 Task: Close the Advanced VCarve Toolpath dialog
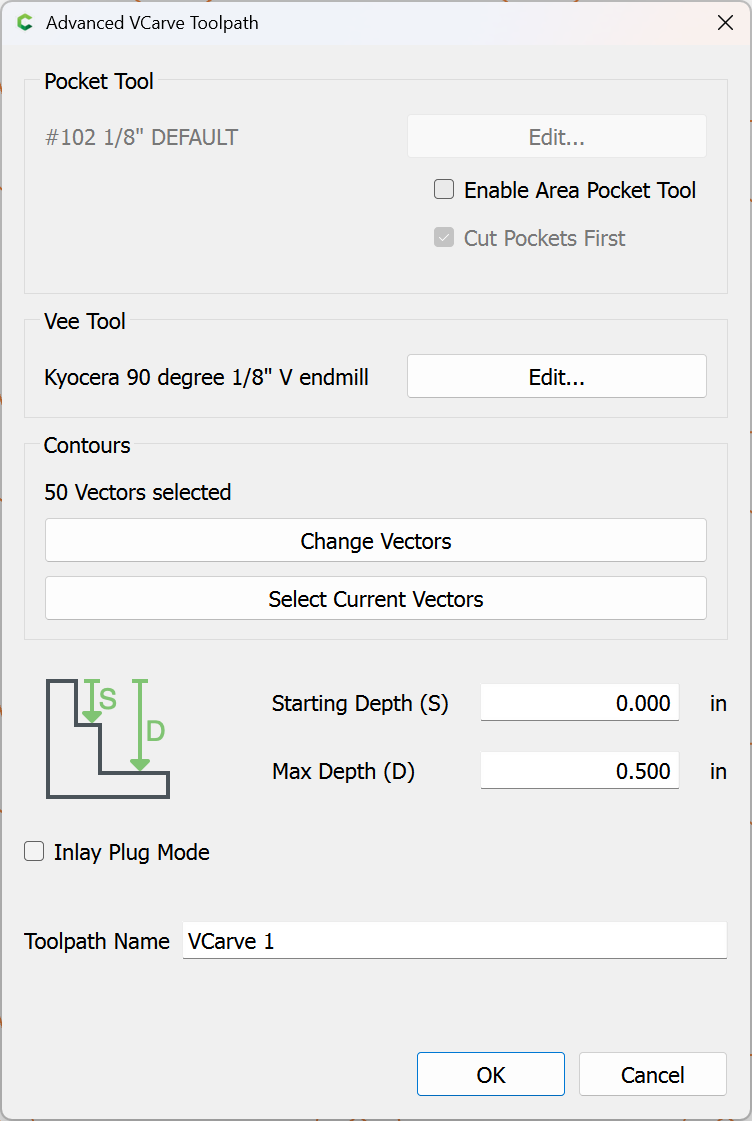tap(725, 23)
